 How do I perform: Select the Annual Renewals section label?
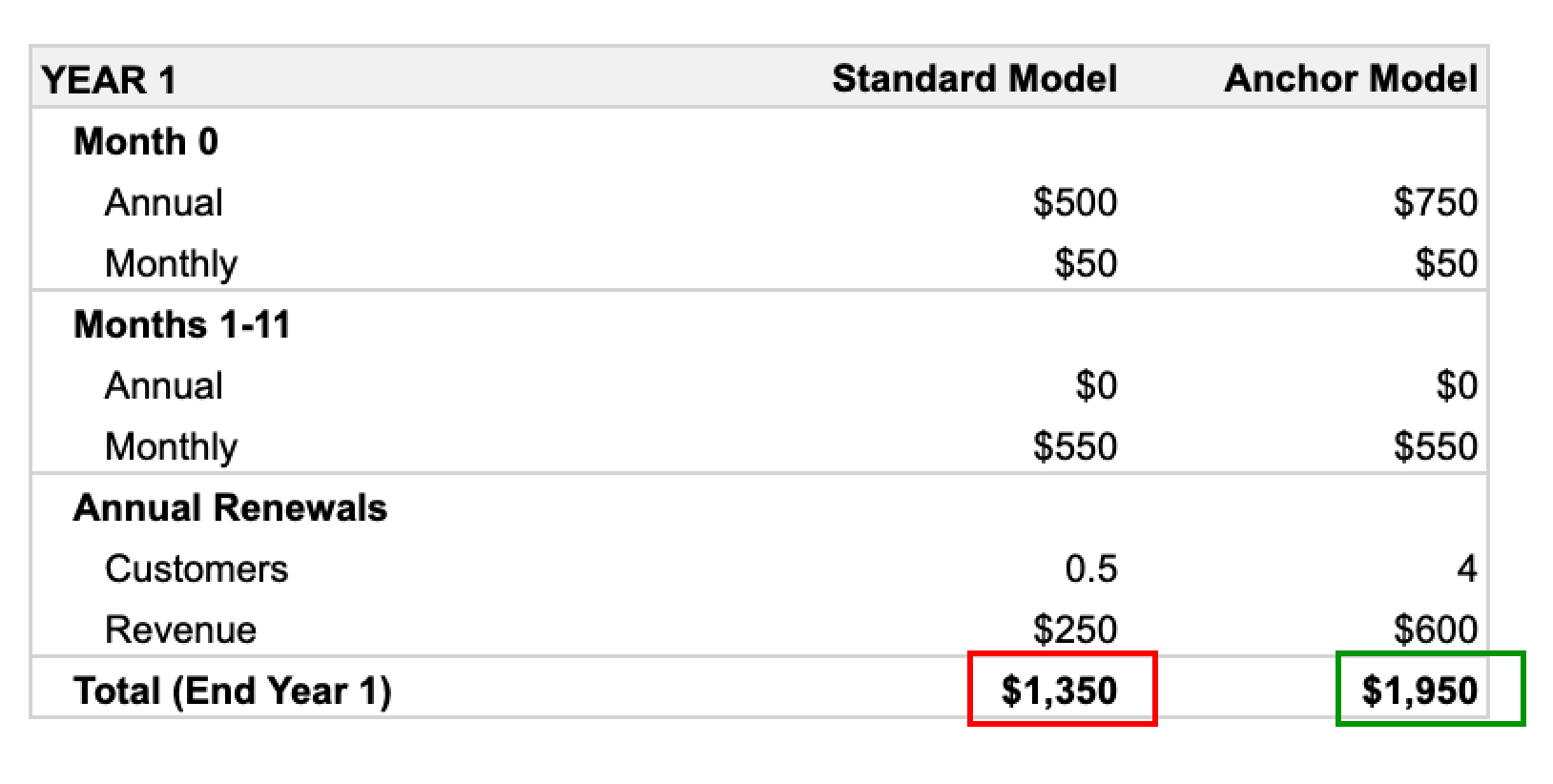(230, 507)
